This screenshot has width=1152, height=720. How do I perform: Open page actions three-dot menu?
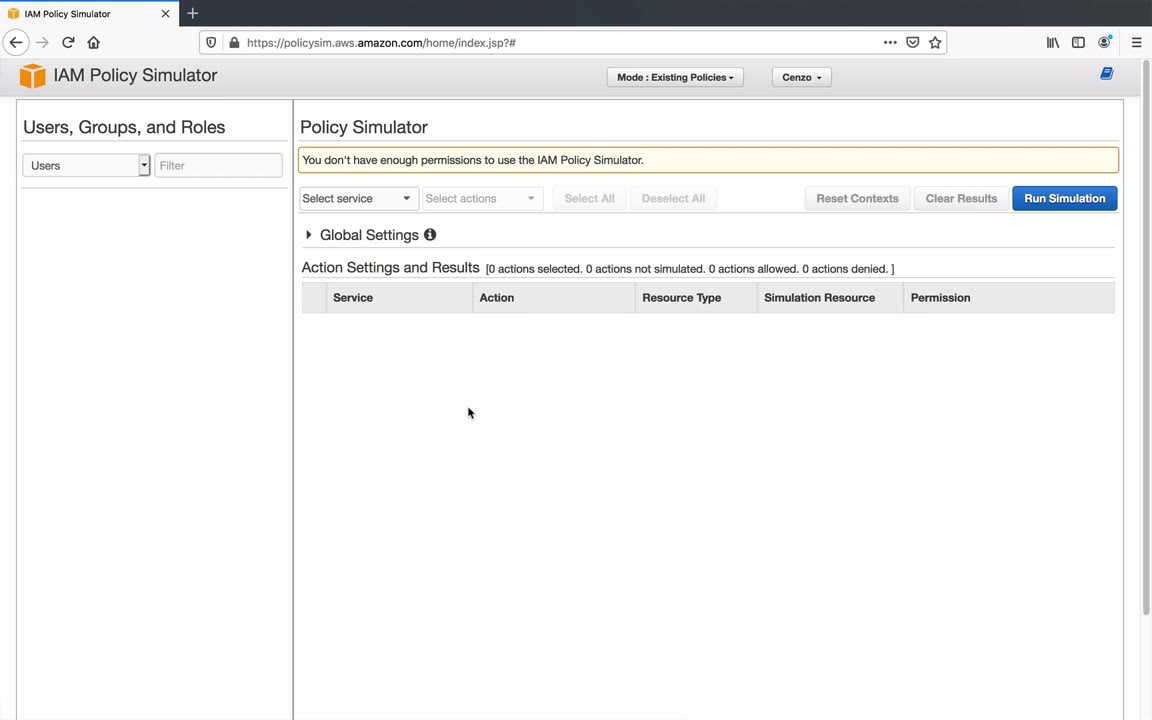(x=890, y=43)
